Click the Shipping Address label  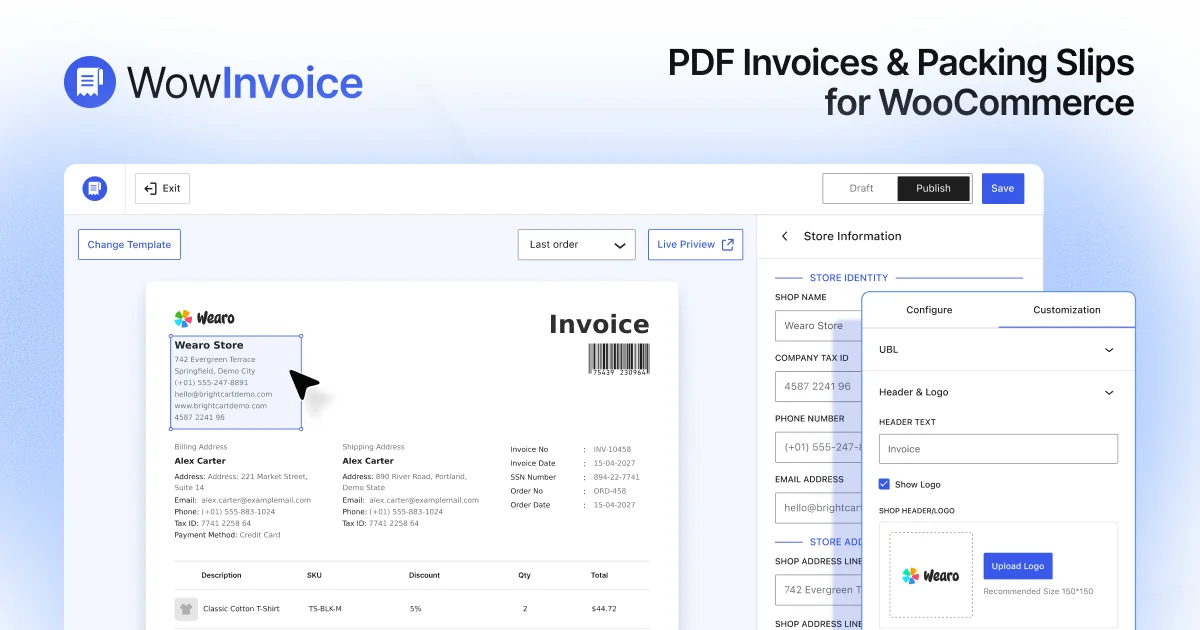click(x=373, y=447)
